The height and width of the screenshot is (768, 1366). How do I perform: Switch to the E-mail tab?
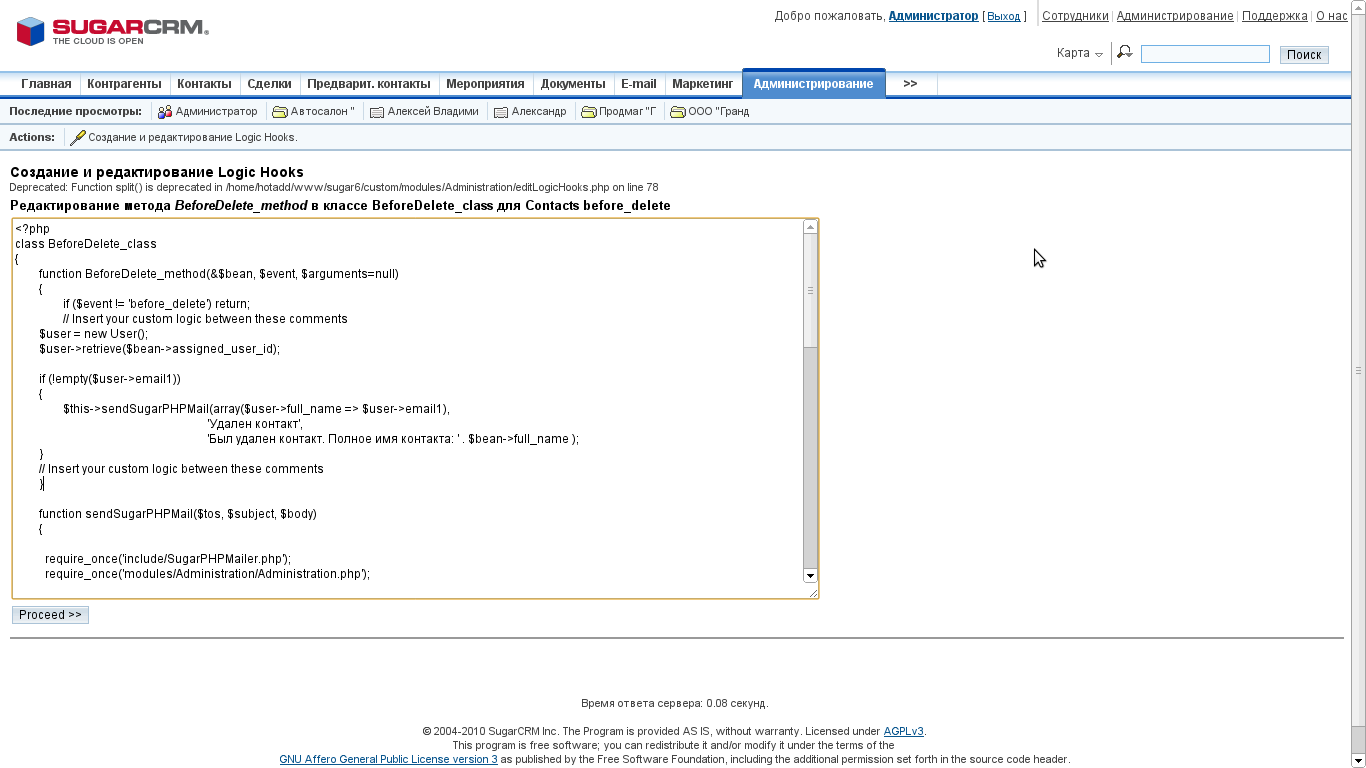pyautogui.click(x=638, y=84)
